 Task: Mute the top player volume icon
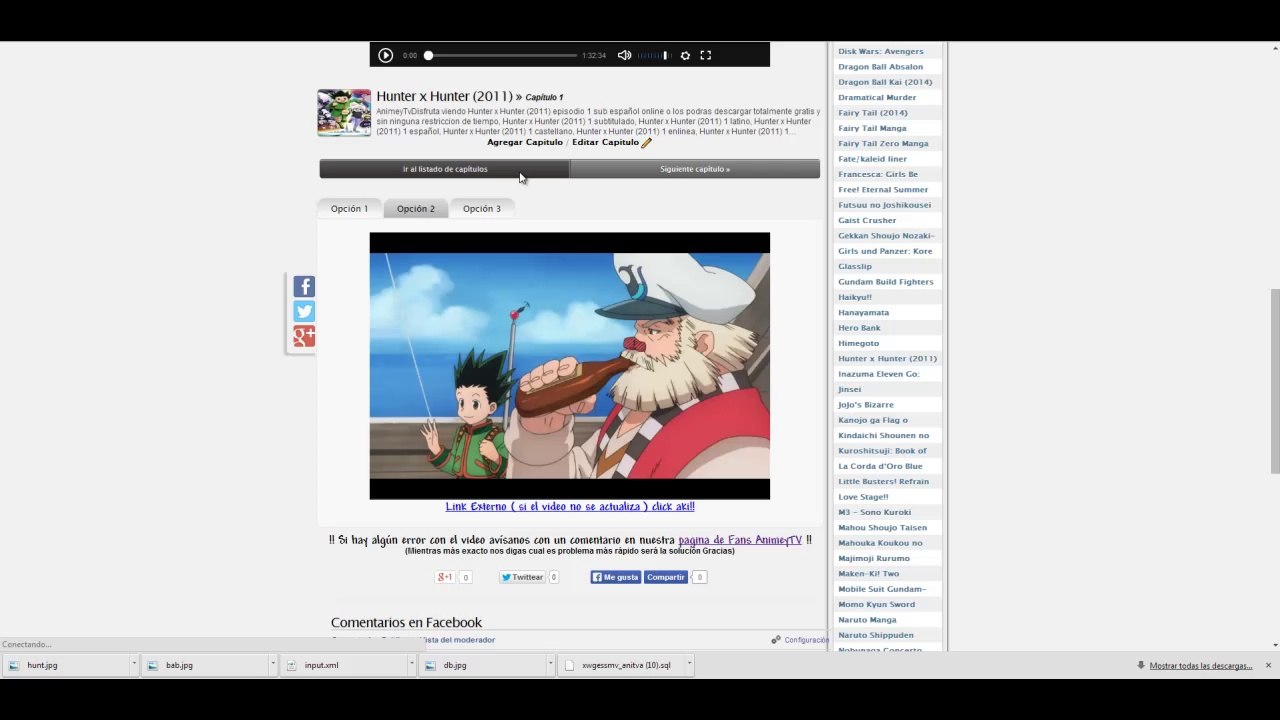pyautogui.click(x=624, y=55)
